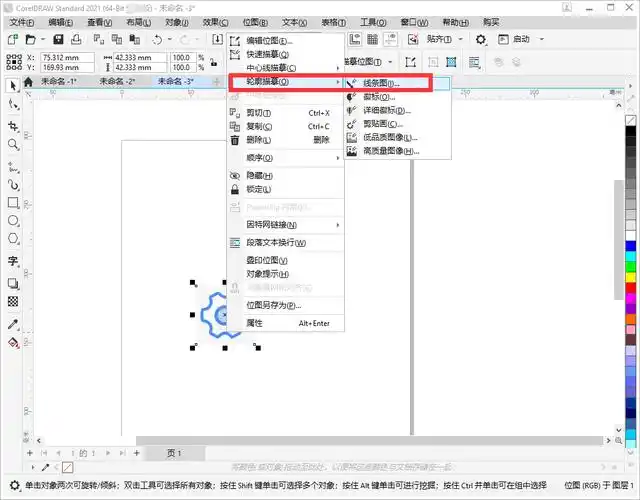Choose 属性 Properties in context menu

point(286,323)
